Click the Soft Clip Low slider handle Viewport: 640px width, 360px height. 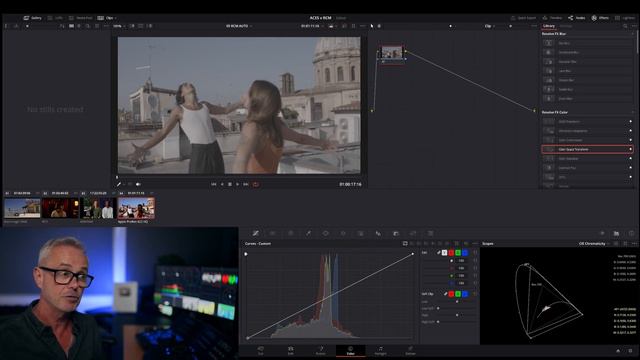tap(457, 302)
